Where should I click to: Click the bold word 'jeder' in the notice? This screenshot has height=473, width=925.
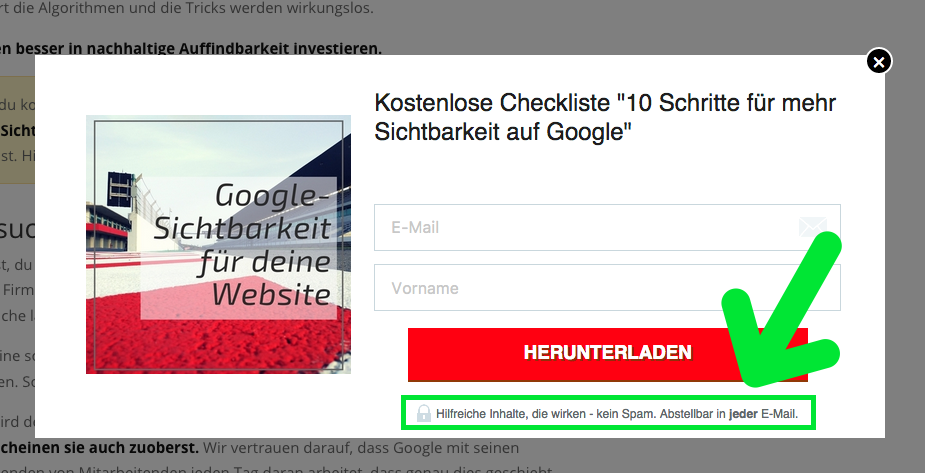coord(743,413)
